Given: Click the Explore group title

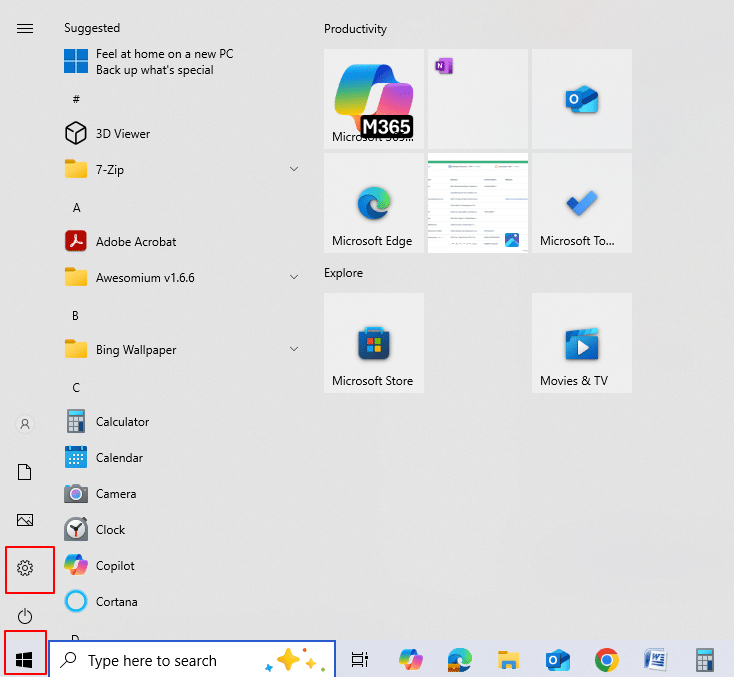Looking at the screenshot, I should tap(344, 273).
